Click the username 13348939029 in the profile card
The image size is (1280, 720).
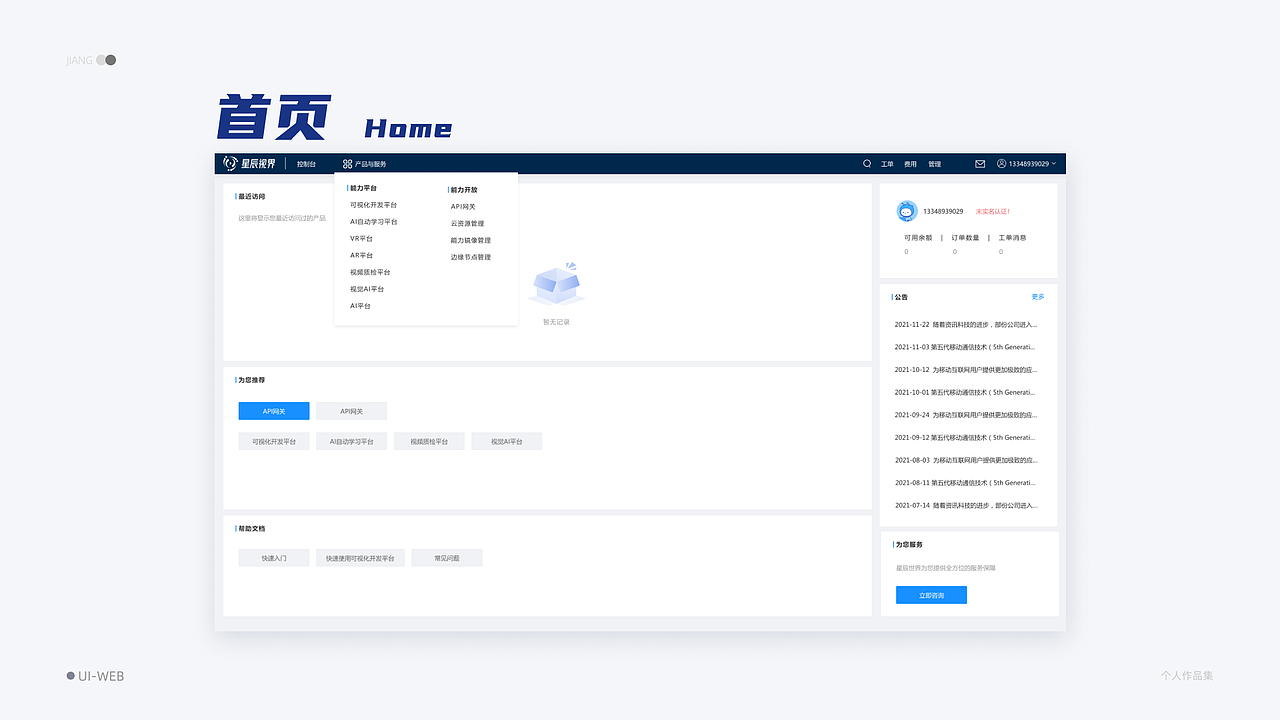pos(943,212)
